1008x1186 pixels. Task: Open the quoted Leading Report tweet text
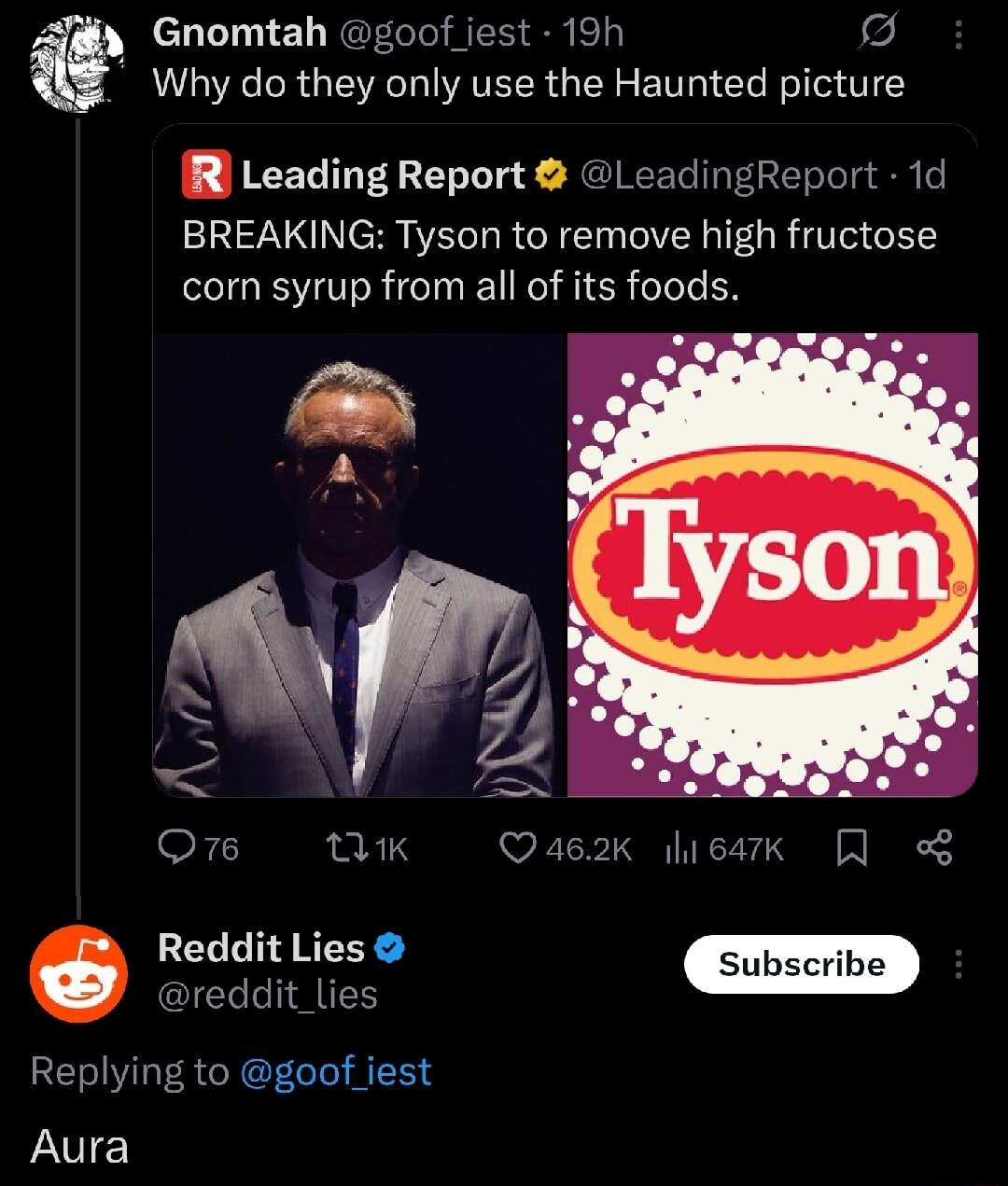pyautogui.click(x=558, y=260)
